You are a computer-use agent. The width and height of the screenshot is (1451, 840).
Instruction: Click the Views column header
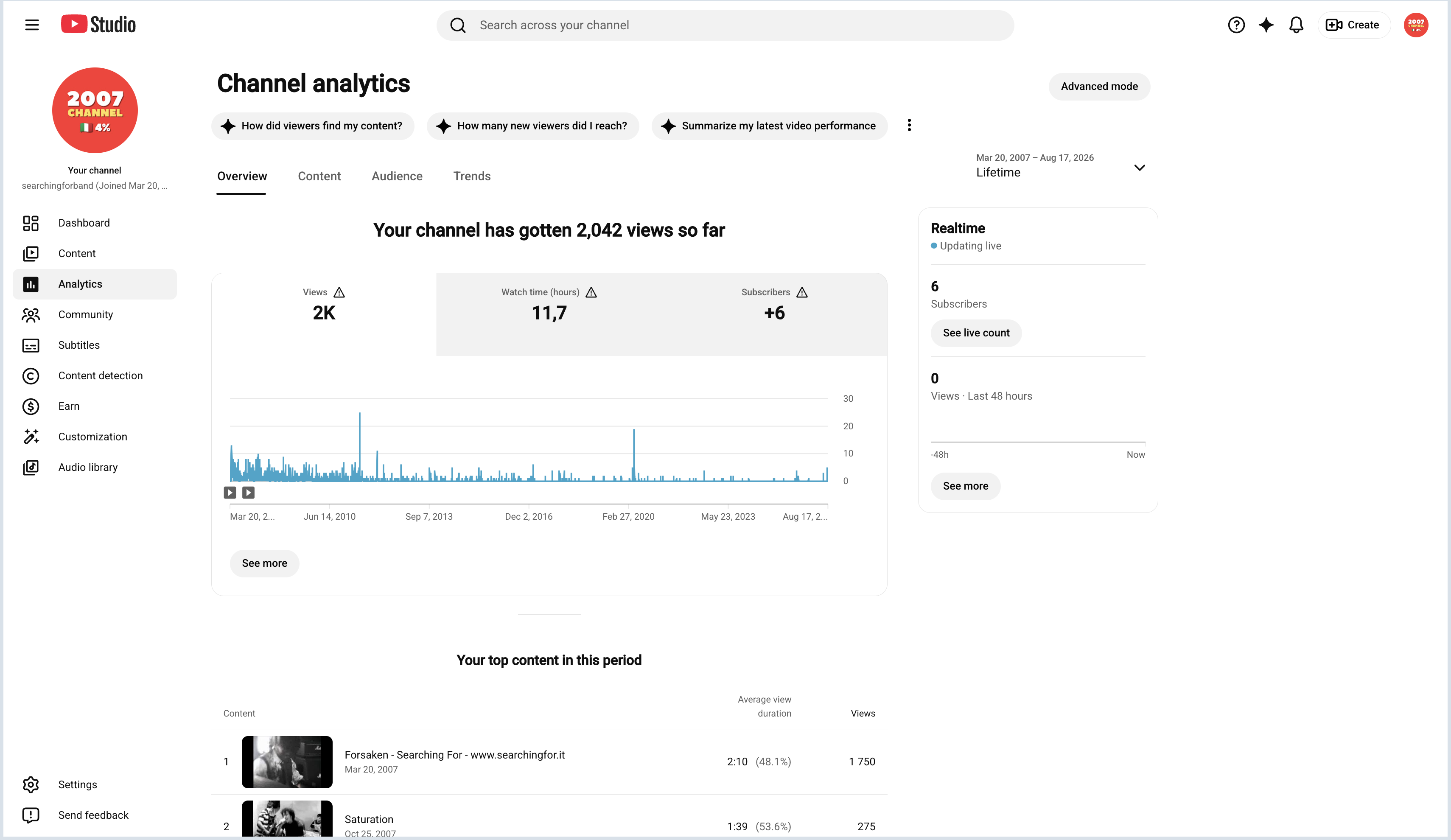(x=863, y=713)
